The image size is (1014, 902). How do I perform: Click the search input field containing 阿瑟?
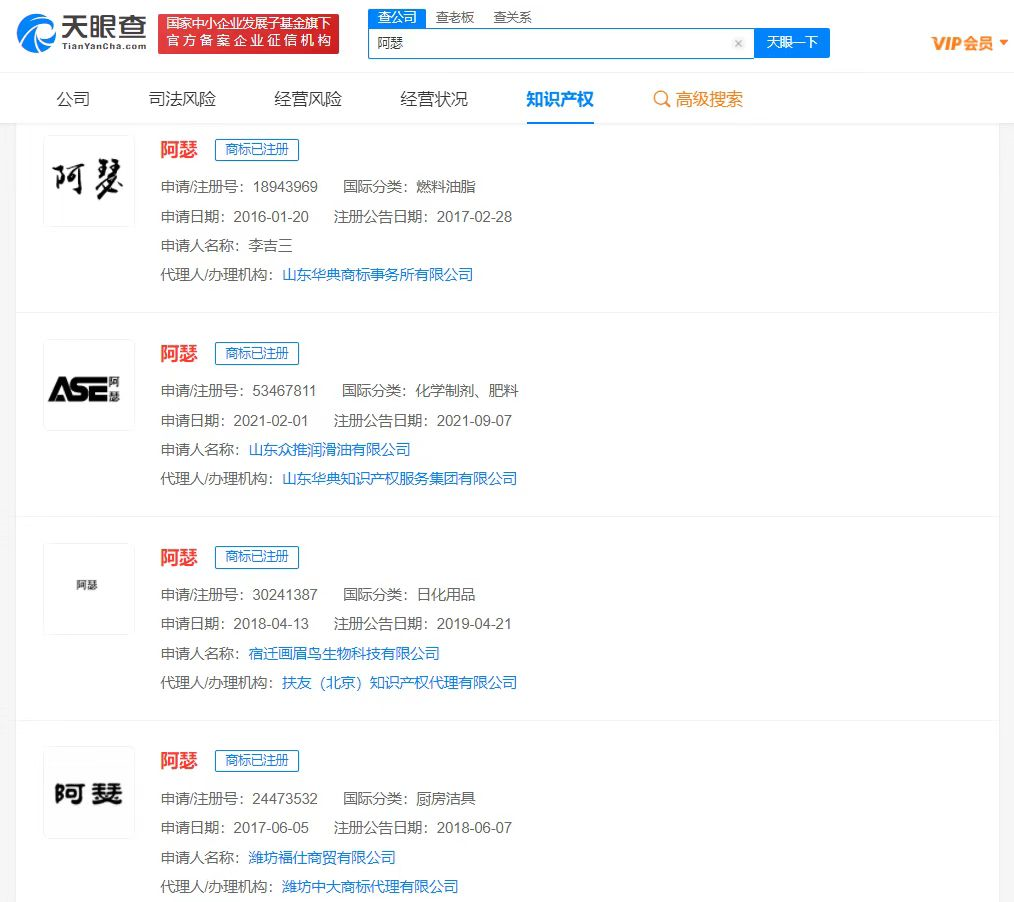click(x=550, y=44)
